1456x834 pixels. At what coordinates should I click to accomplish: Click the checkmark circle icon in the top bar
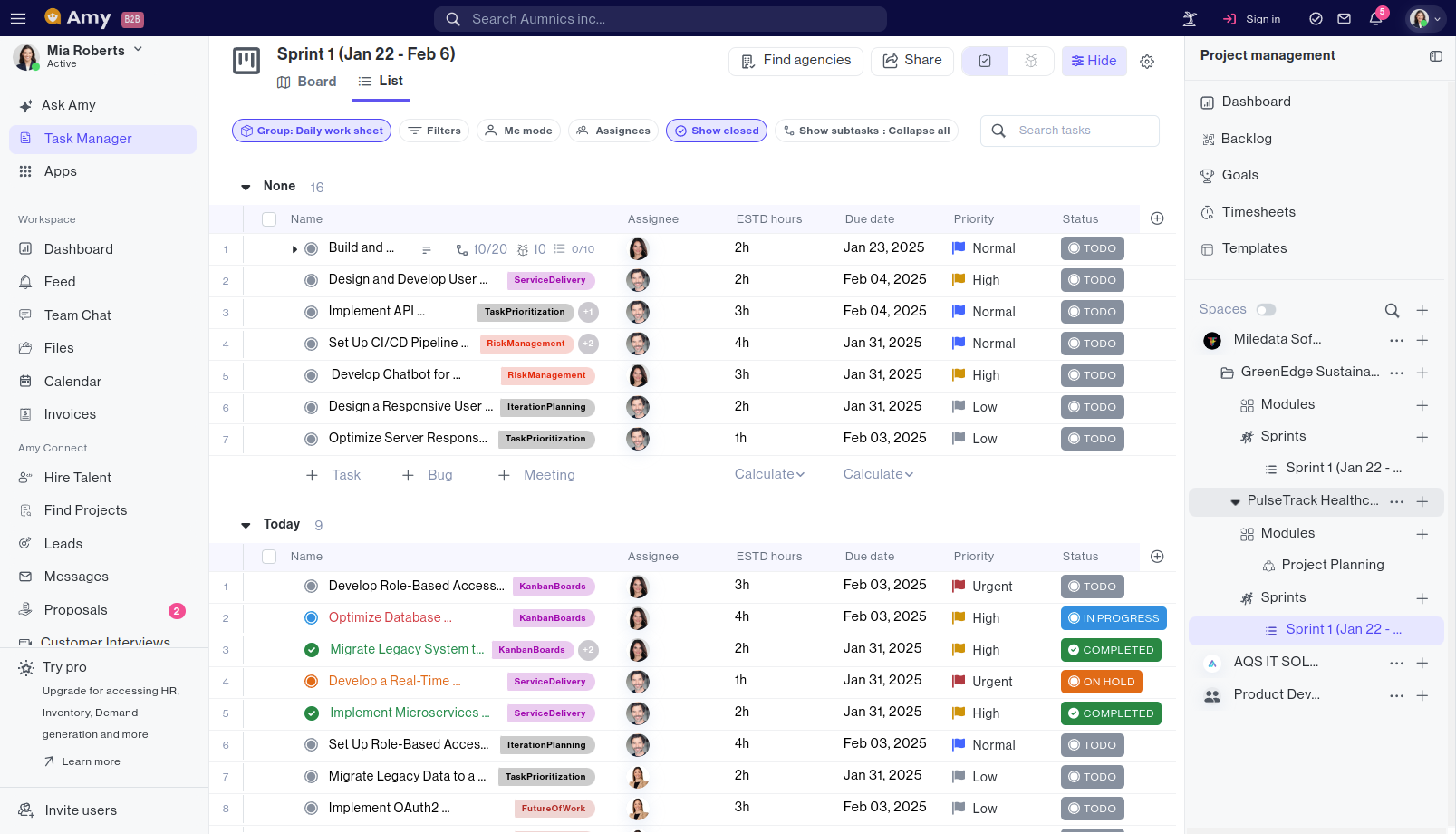pos(1316,19)
